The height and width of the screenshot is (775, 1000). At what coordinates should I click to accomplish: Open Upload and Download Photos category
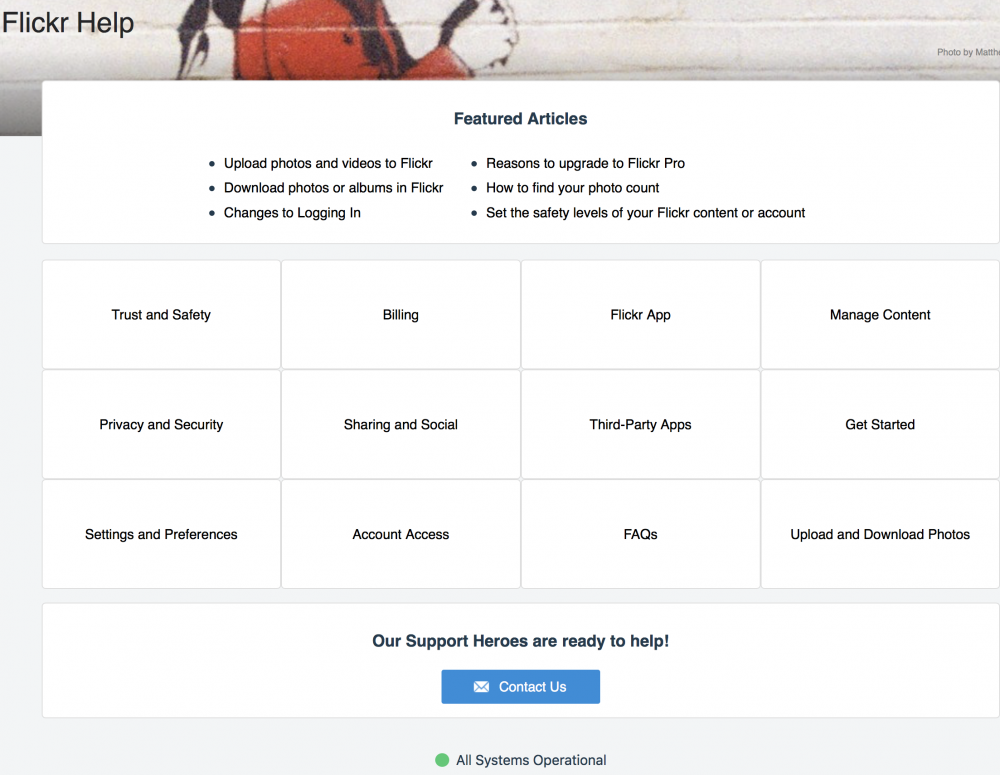click(880, 534)
